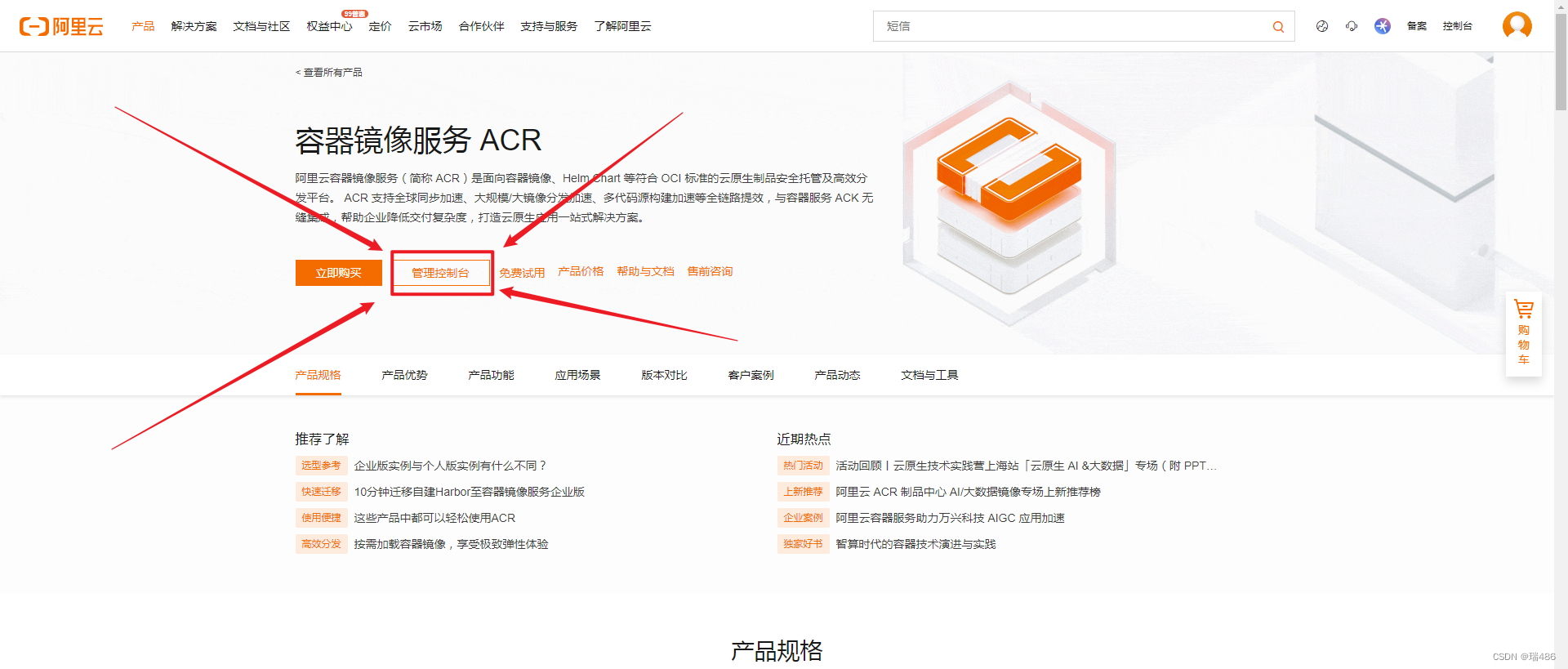Viewport: 1568px width, 669px height.
Task: Open the globe language/region icon
Action: tap(1322, 26)
